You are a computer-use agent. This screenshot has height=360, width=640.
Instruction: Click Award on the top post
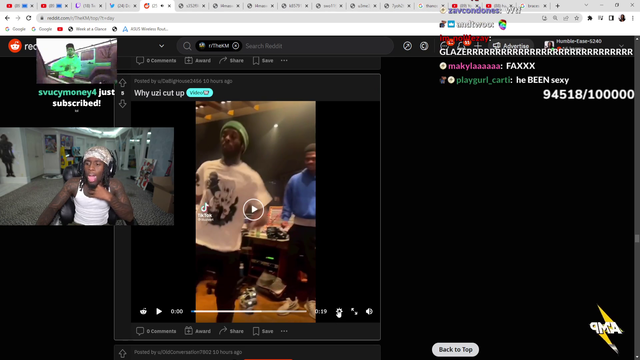(198, 60)
